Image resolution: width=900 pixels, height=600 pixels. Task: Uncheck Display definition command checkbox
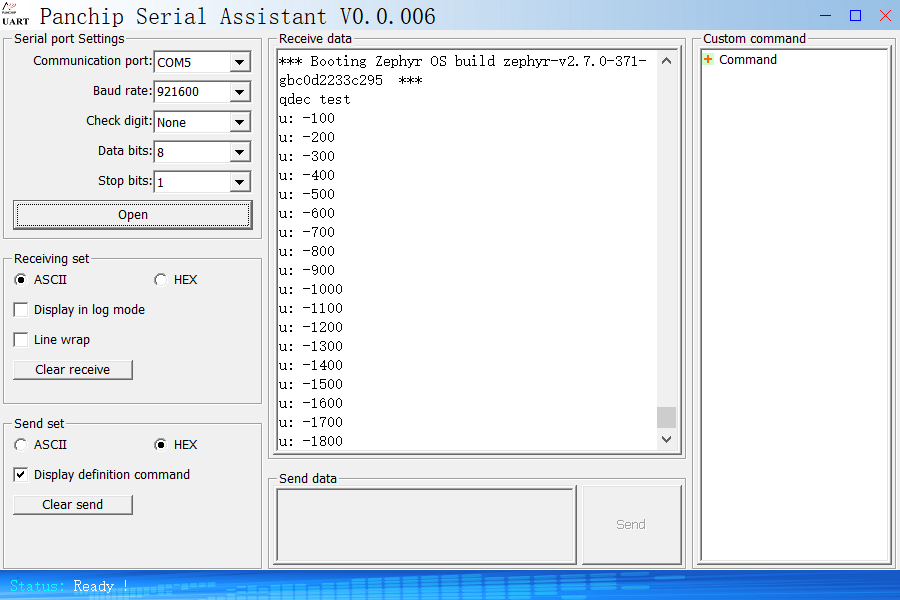click(21, 475)
